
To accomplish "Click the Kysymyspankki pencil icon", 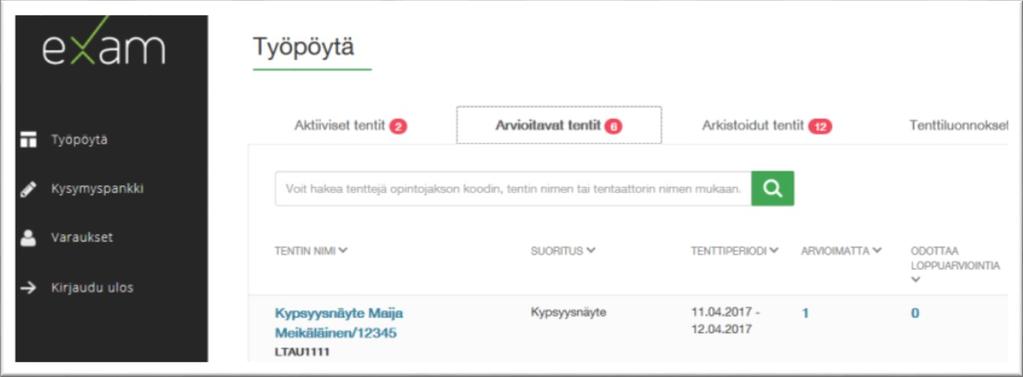I will 28,189.
